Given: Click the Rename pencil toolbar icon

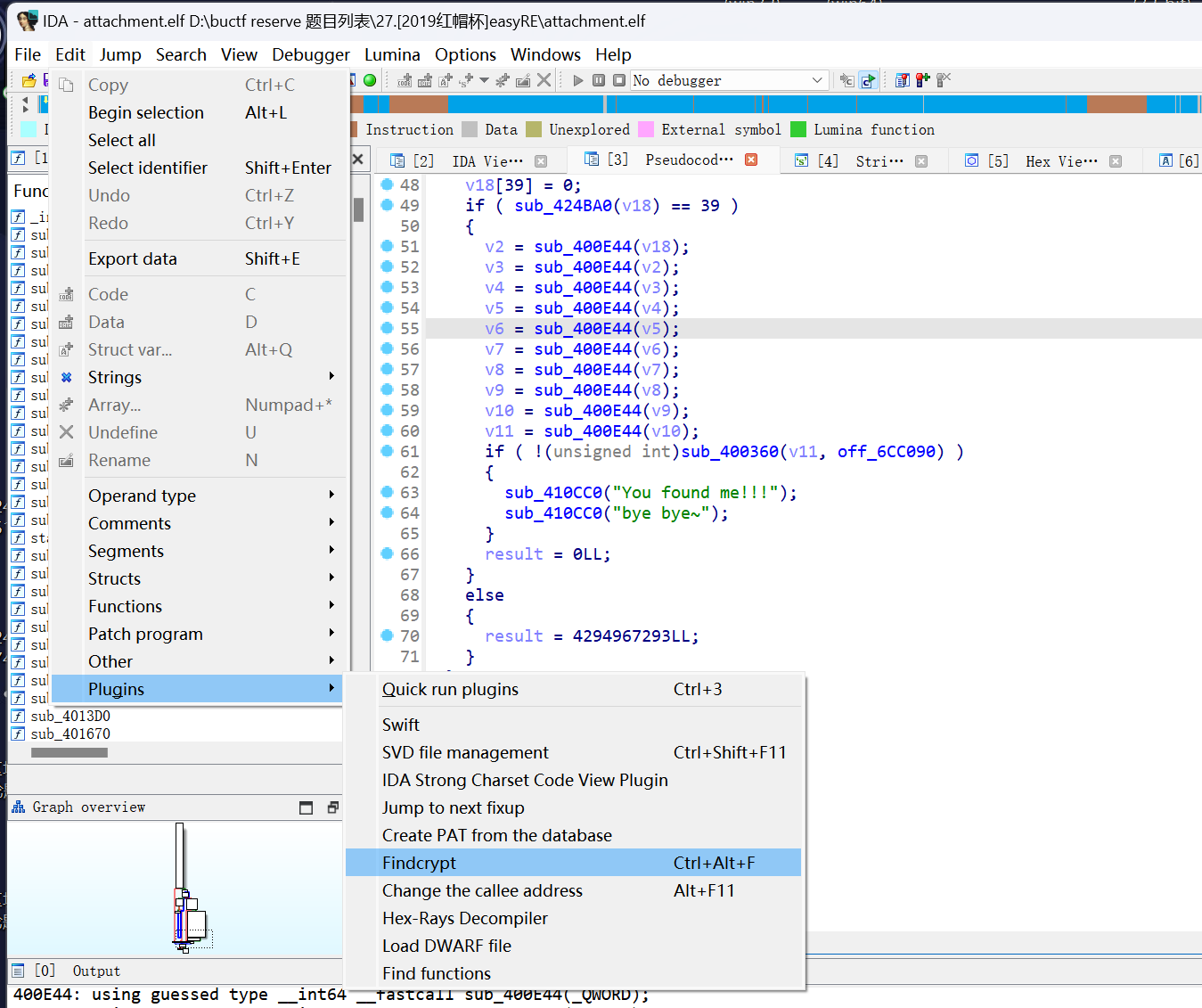Looking at the screenshot, I should 523,80.
